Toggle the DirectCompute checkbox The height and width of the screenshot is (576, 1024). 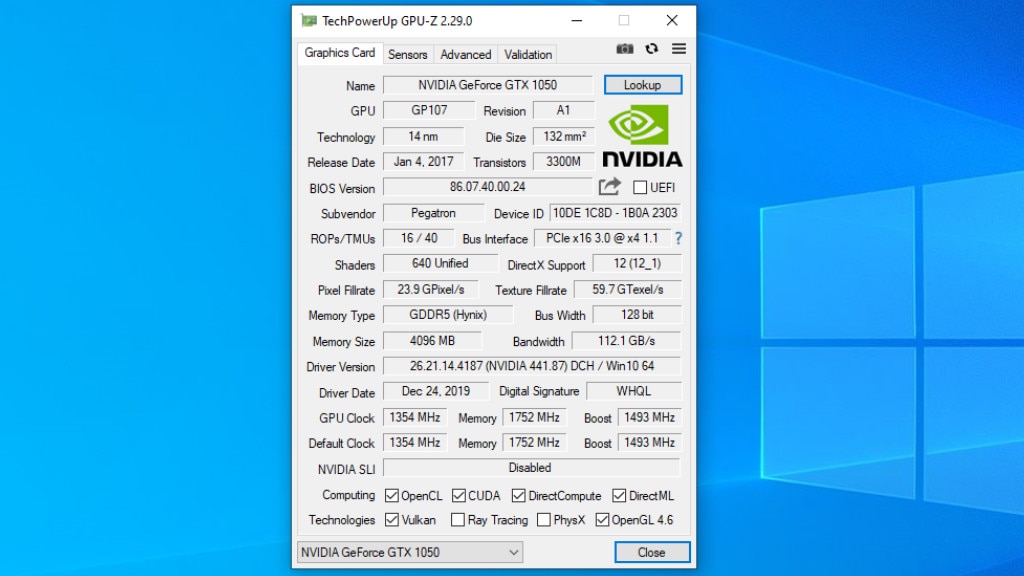(519, 496)
